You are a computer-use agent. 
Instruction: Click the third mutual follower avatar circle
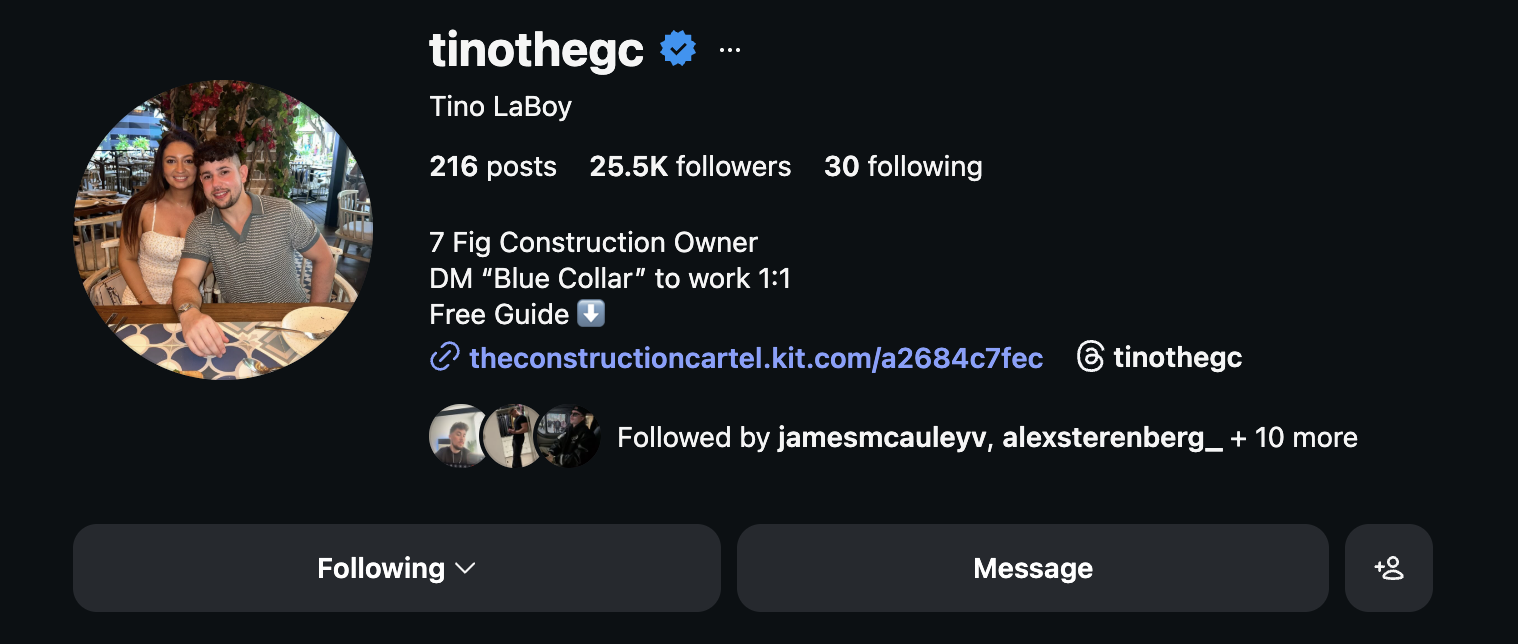point(568,436)
